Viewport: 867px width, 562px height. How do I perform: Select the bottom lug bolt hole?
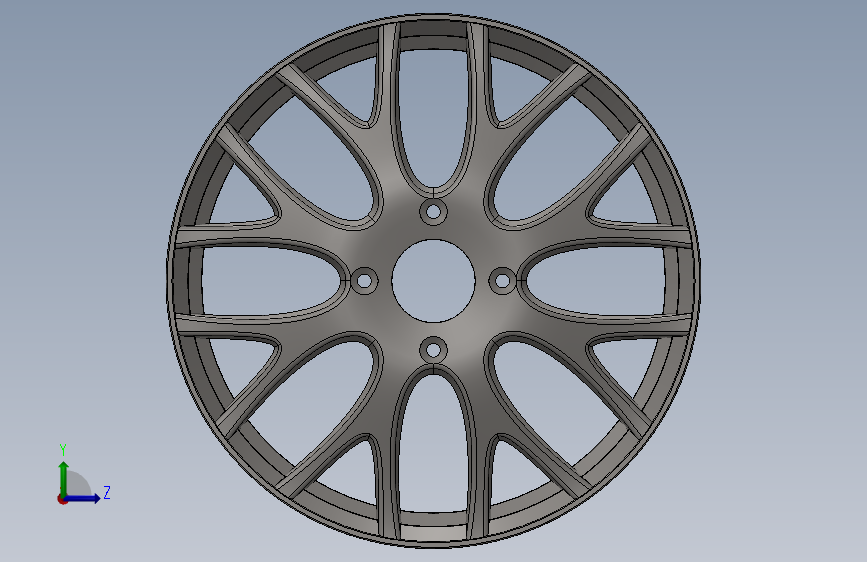[x=434, y=350]
